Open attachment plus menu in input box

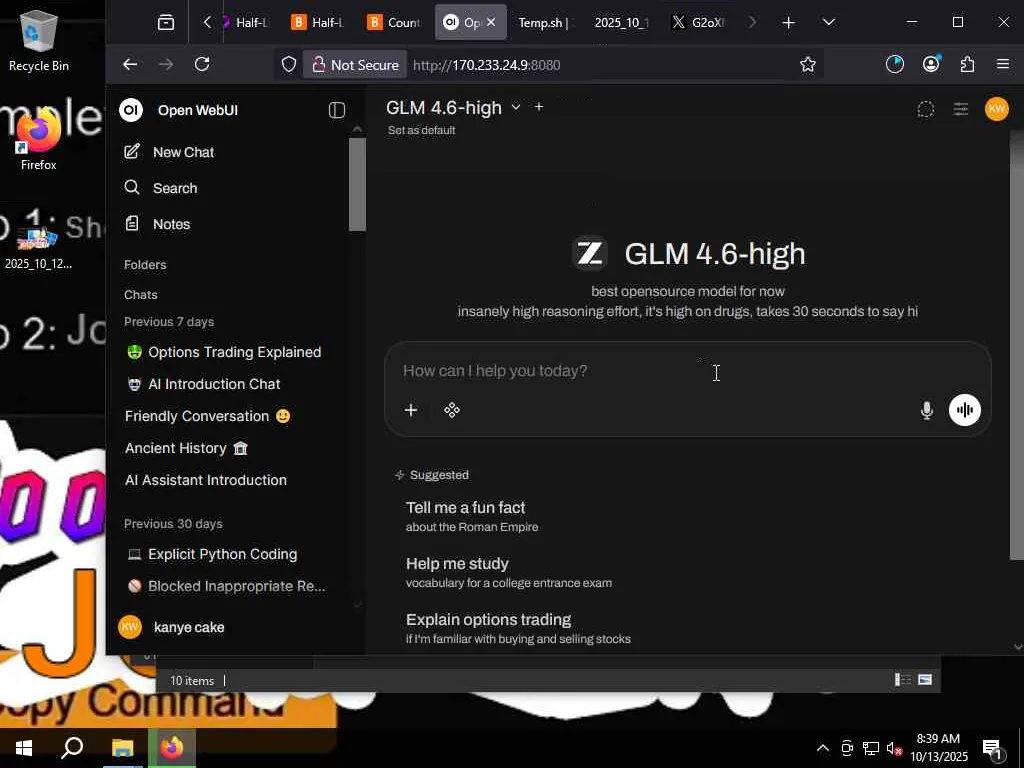(411, 410)
